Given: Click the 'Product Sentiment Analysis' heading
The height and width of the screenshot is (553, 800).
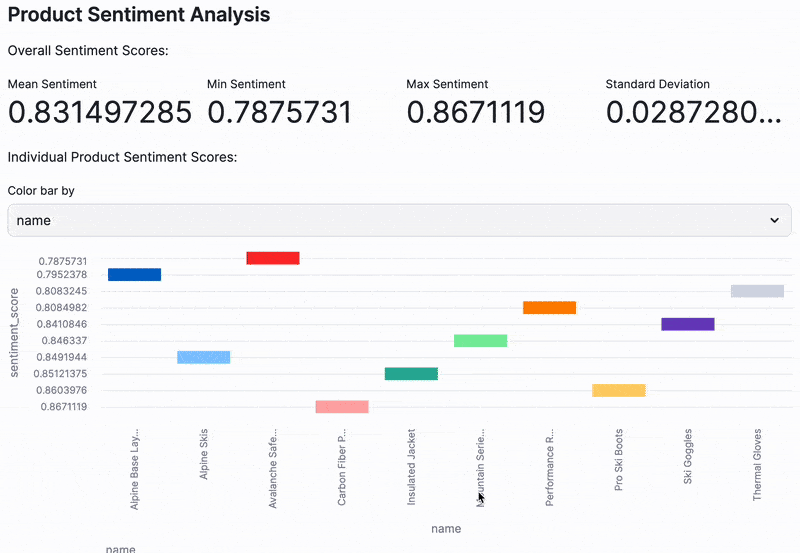Looking at the screenshot, I should [x=139, y=15].
